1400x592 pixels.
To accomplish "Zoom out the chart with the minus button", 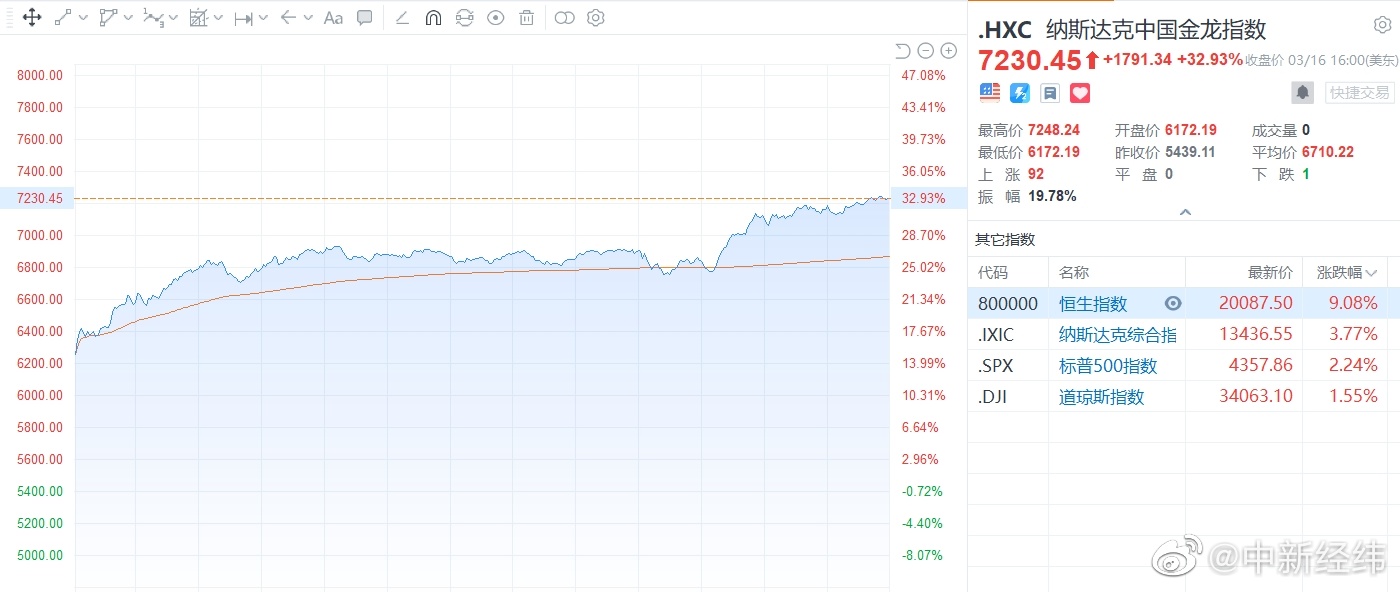I will (x=925, y=50).
